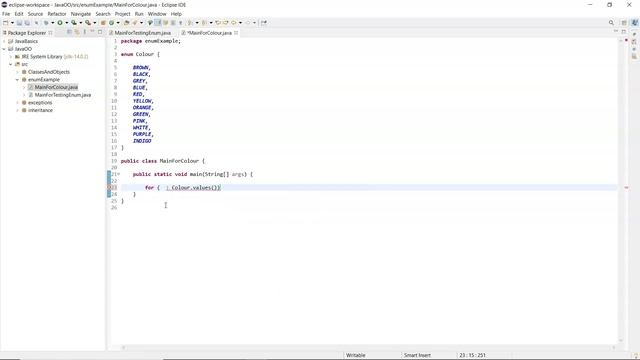640x360 pixels.
Task: Expand the JavaBasics project
Action: 4,41
